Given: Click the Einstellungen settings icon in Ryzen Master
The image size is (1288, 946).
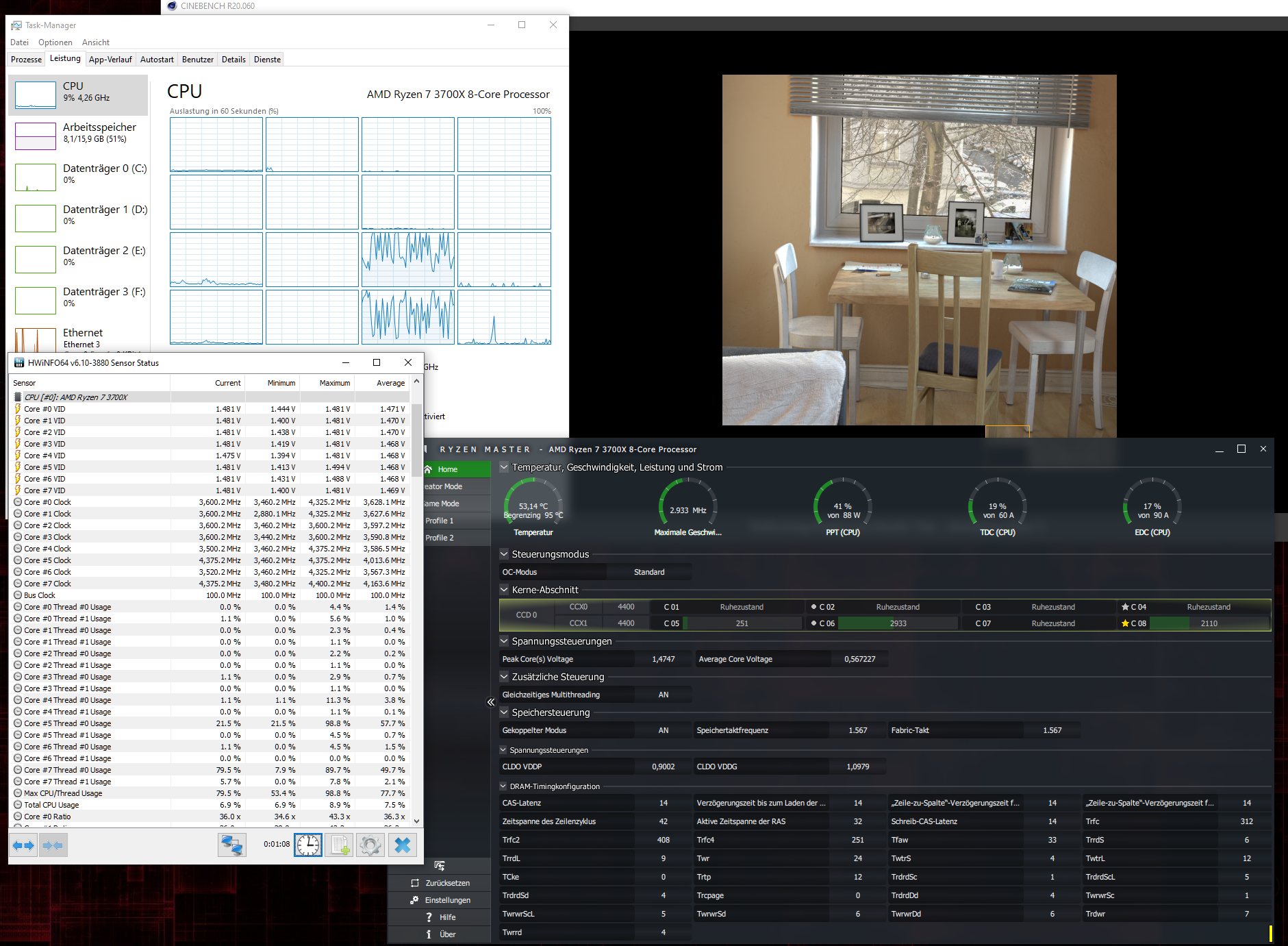Looking at the screenshot, I should [414, 900].
